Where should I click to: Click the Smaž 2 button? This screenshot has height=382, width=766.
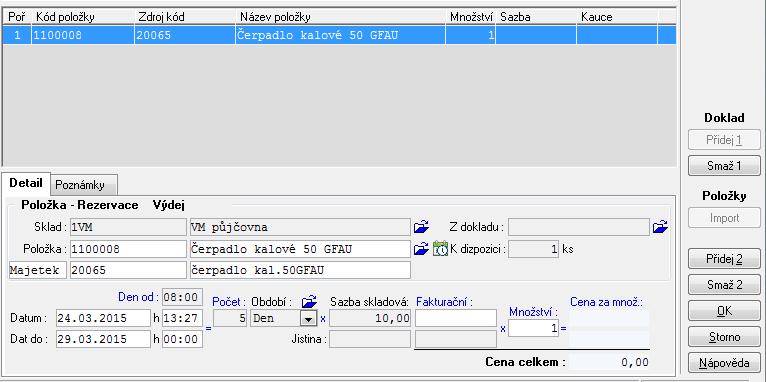tap(724, 284)
